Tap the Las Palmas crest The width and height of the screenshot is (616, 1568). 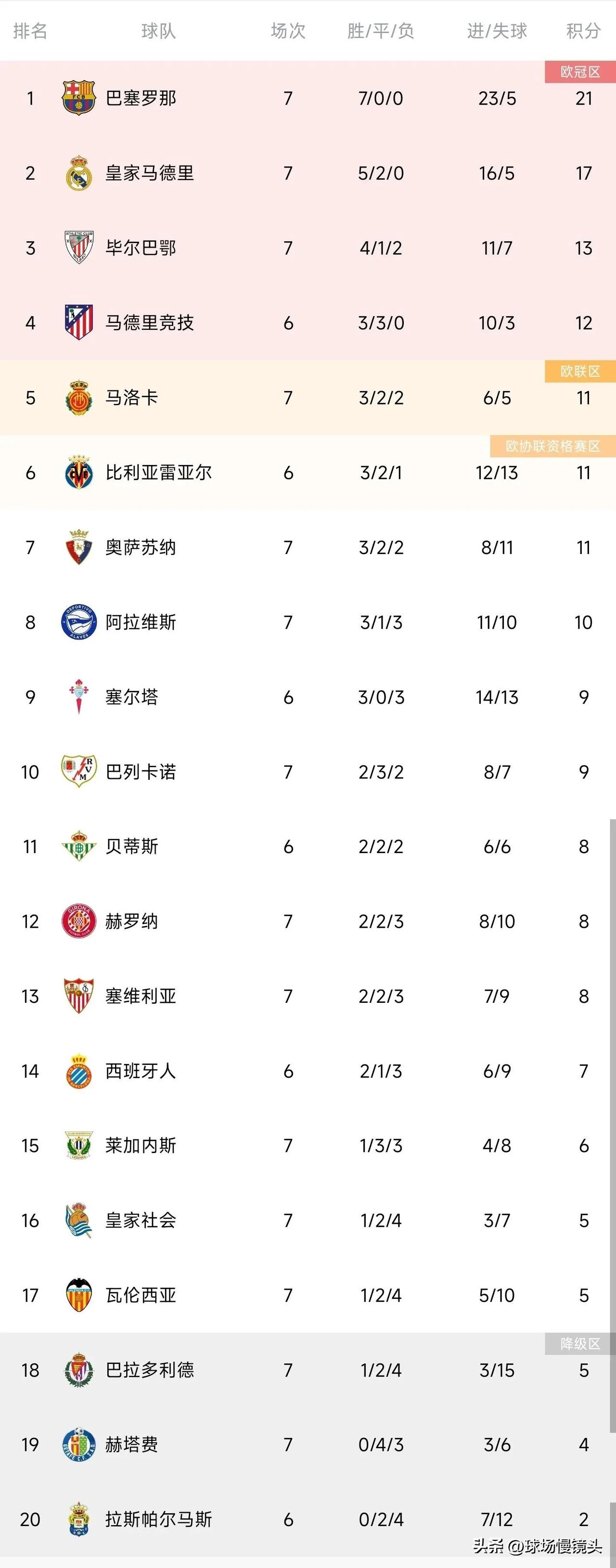click(78, 1519)
